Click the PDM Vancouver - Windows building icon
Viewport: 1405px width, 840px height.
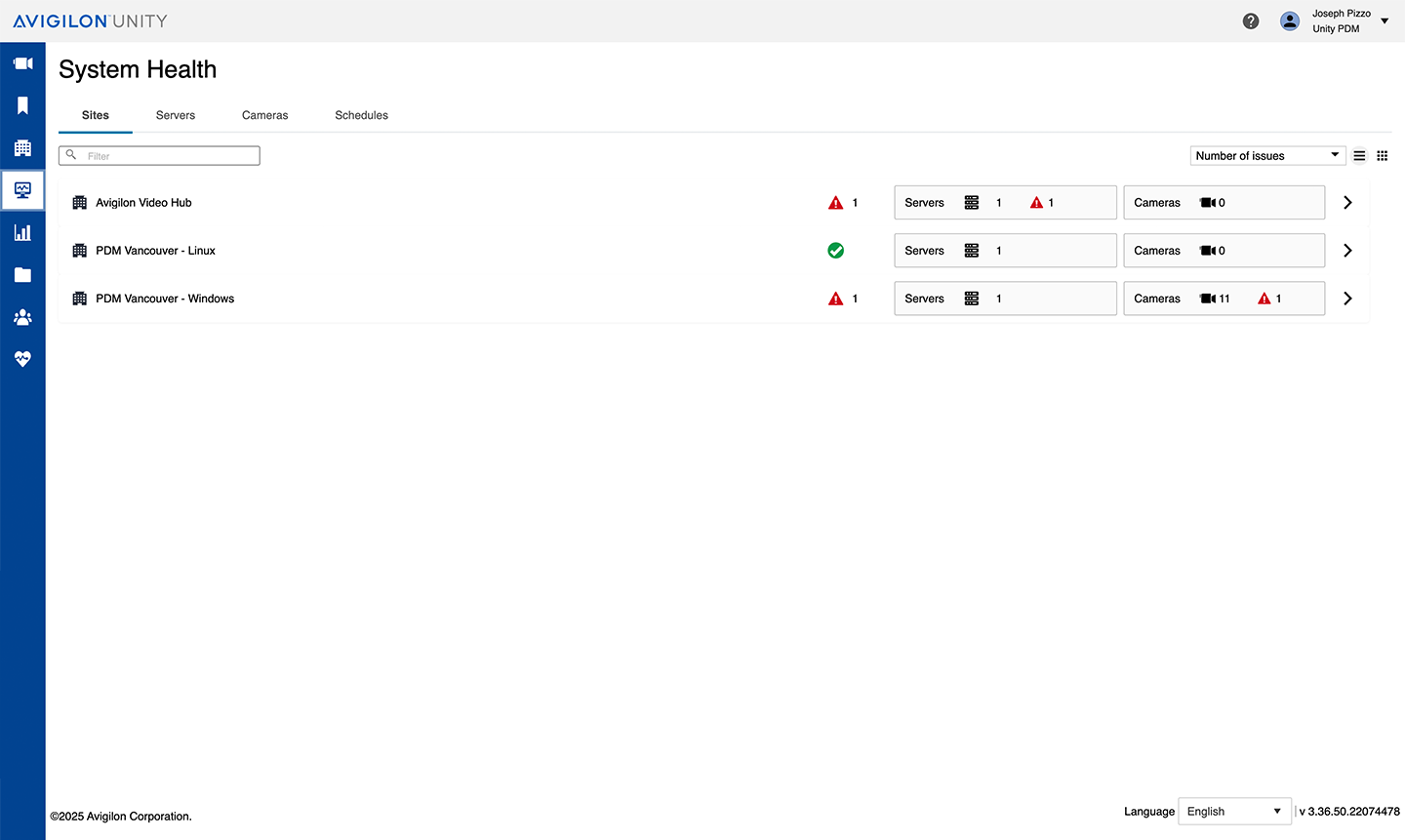[80, 299]
